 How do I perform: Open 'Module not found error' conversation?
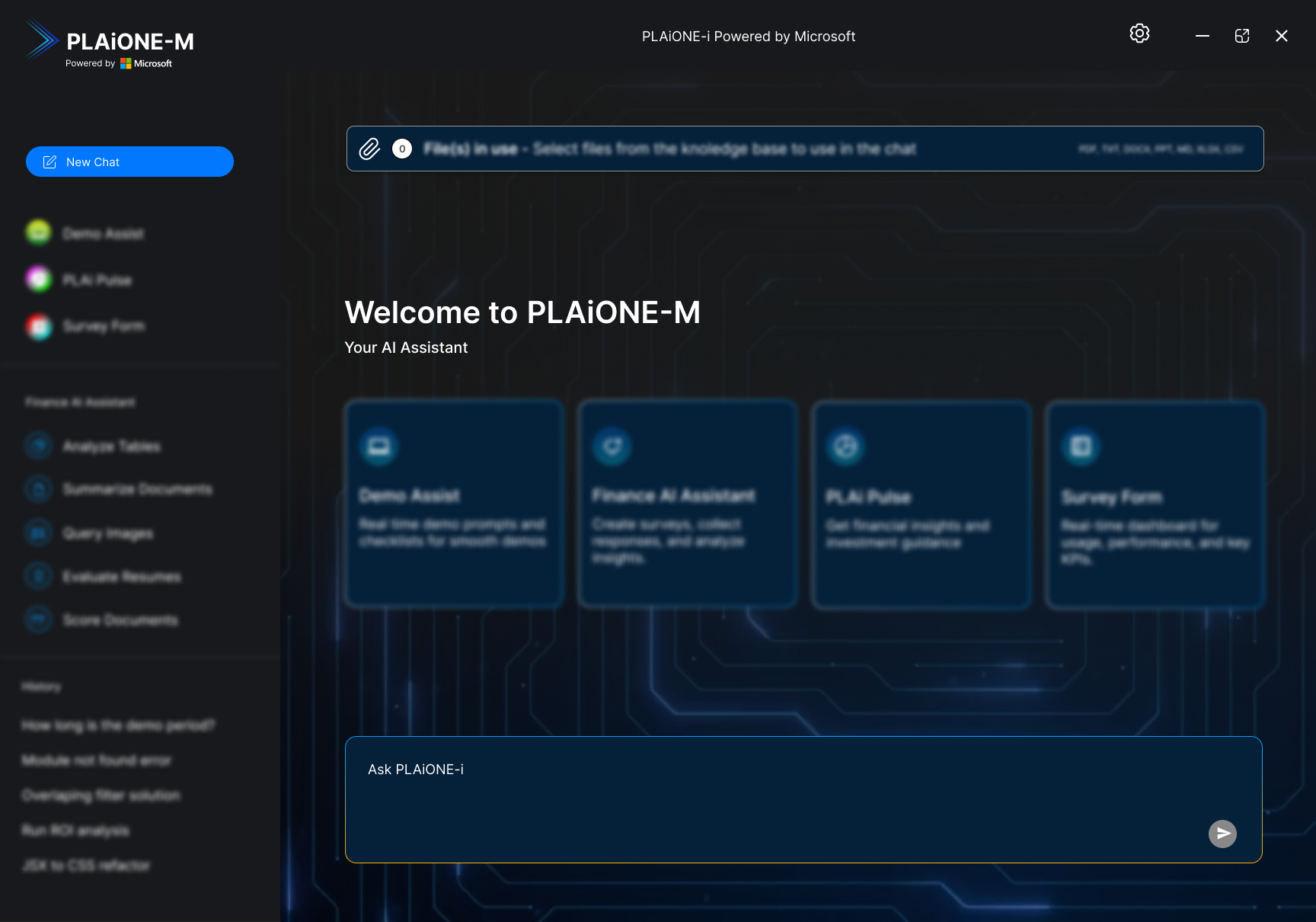click(97, 760)
